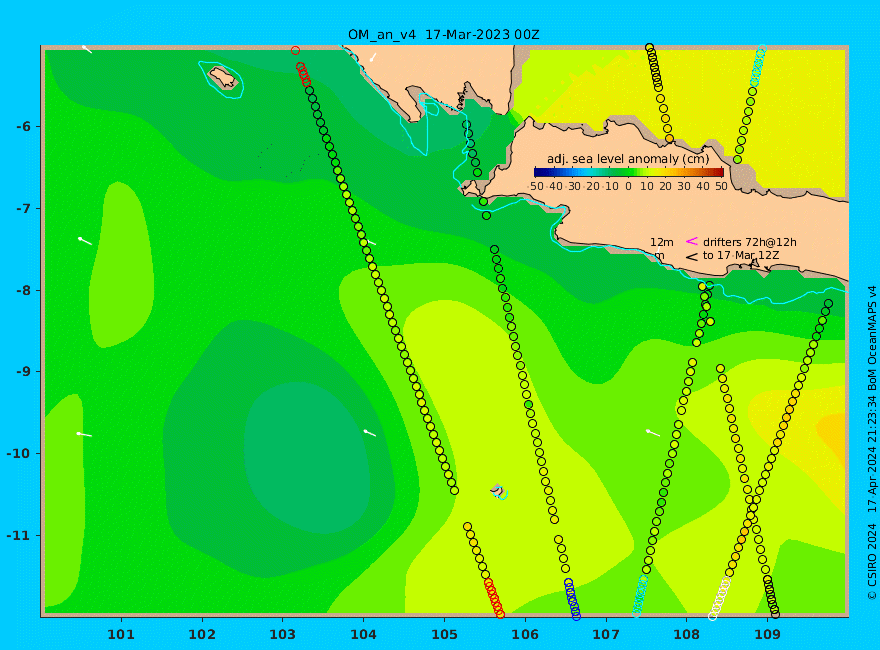Viewport: 880px width, 650px height.
Task: Click the 0 tick label under the color bar
Action: click(x=629, y=186)
